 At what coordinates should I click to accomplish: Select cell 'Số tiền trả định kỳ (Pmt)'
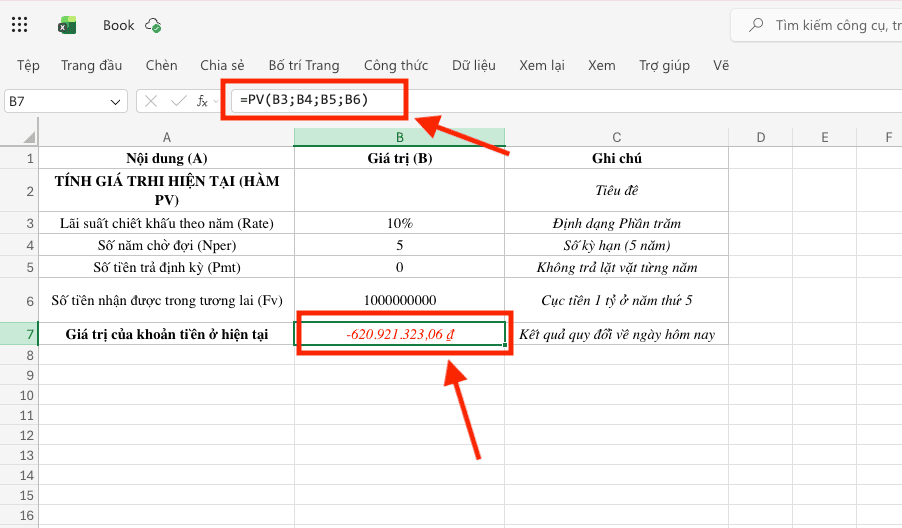166,267
